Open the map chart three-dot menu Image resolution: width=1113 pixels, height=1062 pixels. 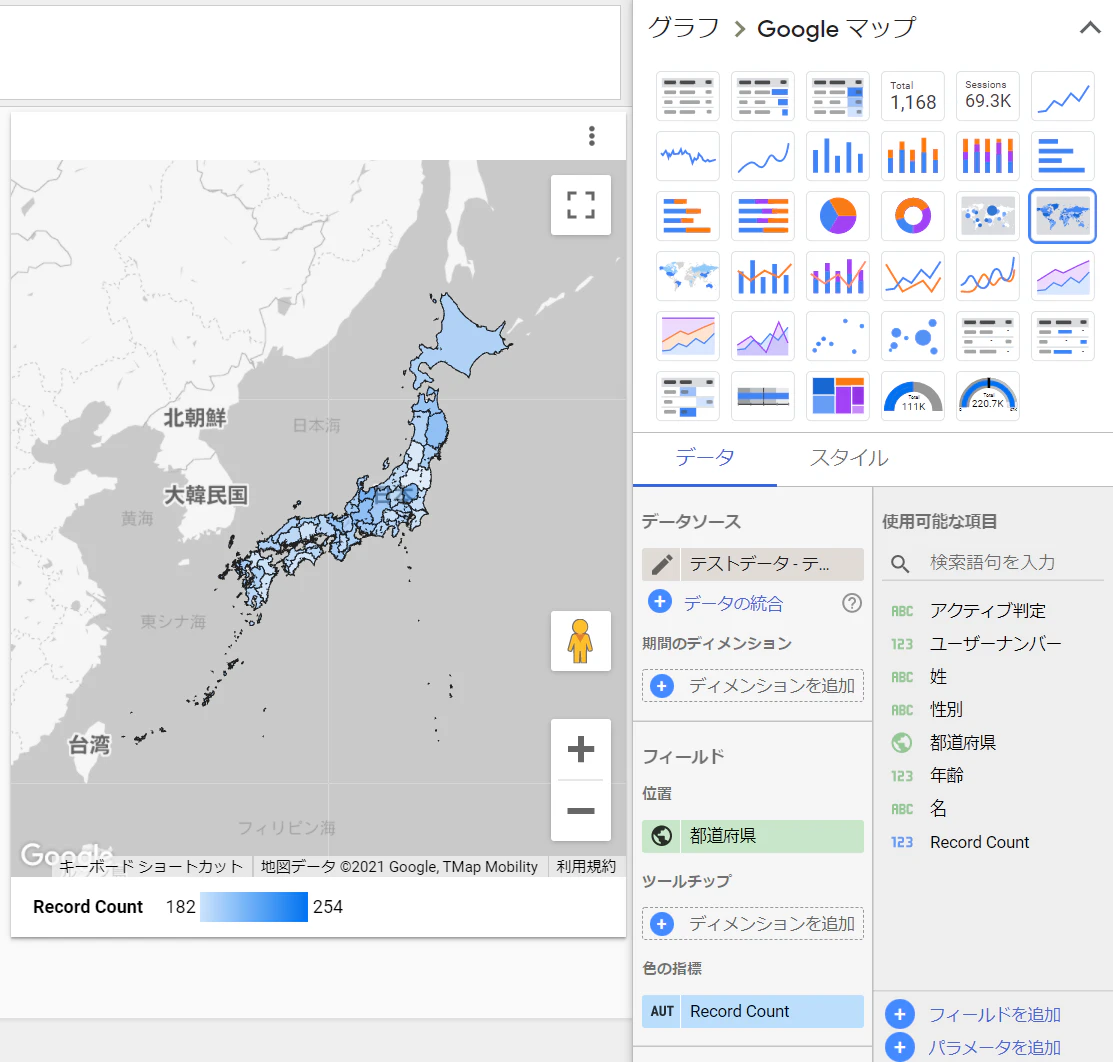click(x=591, y=136)
